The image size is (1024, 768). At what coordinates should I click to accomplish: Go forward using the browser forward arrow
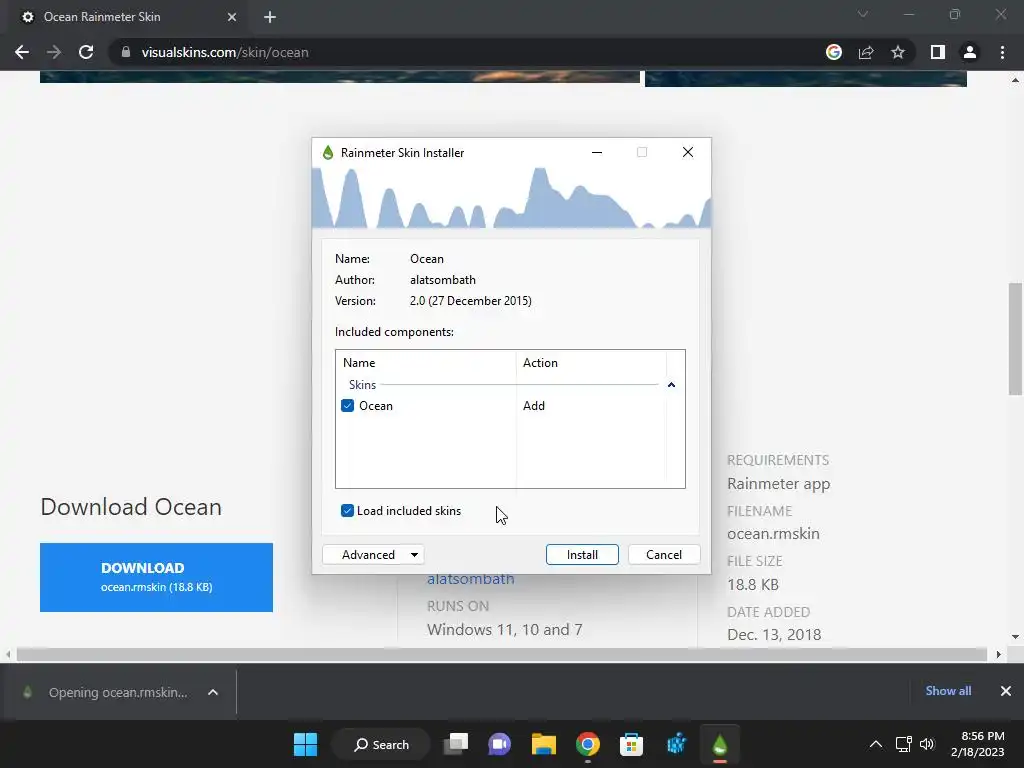54,52
